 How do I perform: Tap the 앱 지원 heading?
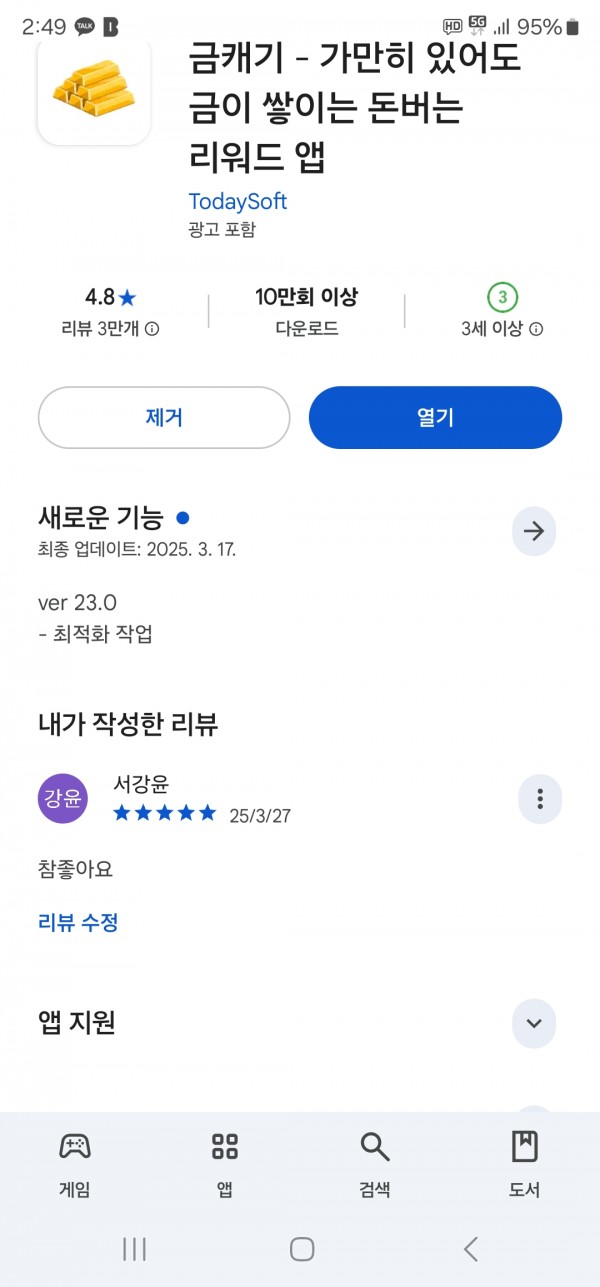coord(77,1022)
